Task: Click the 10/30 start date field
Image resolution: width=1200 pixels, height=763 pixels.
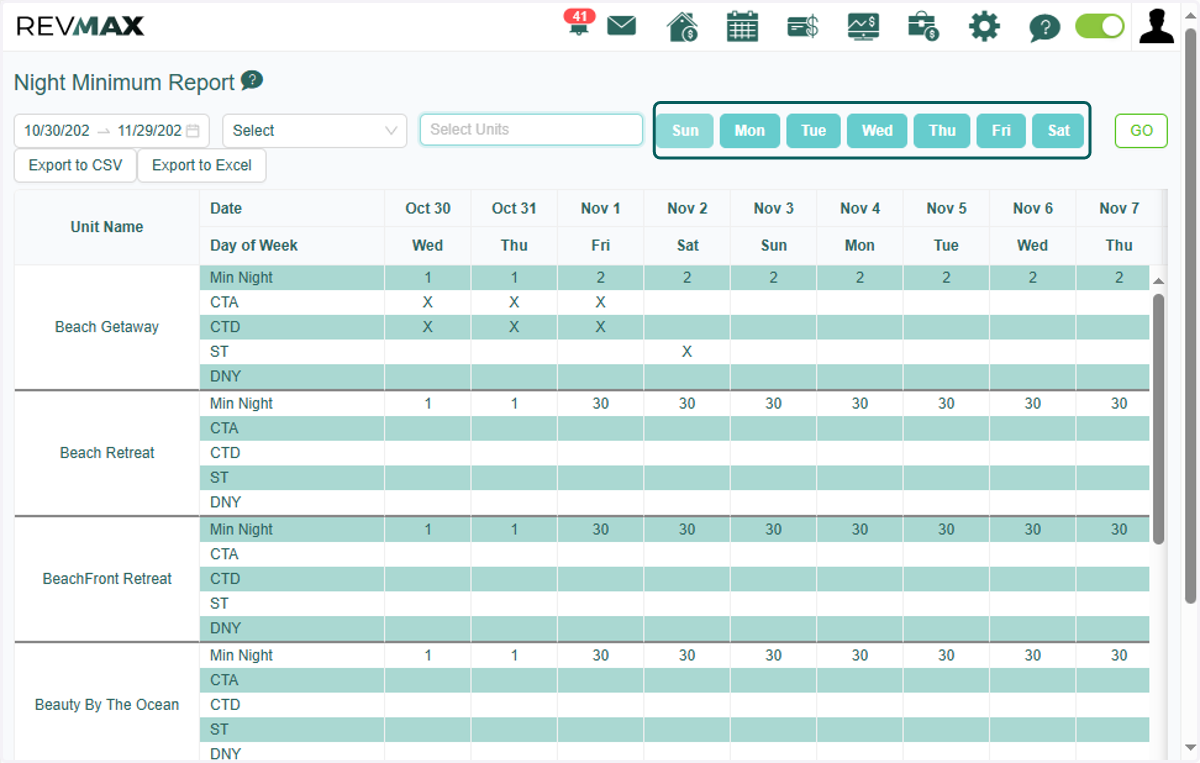Action: pos(57,130)
